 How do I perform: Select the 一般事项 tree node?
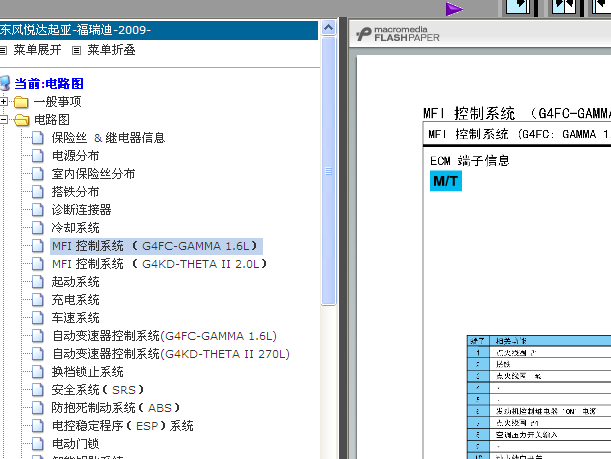[x=58, y=102]
